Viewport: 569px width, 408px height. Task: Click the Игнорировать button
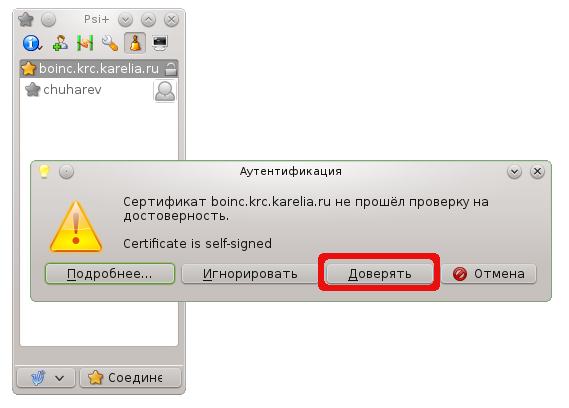click(250, 273)
